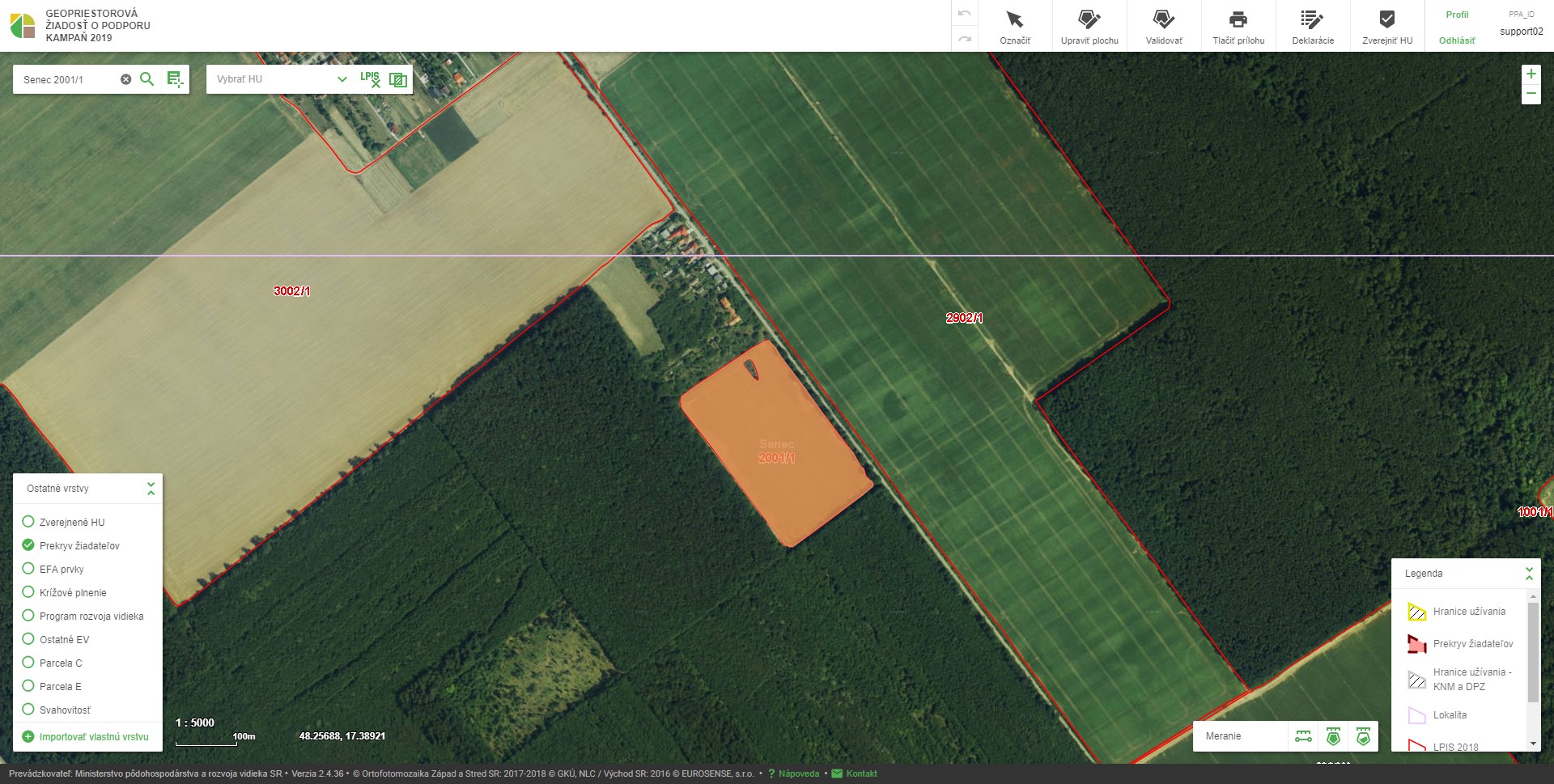Disable the Prekryv žiadateľov layer
The height and width of the screenshot is (784, 1554).
[28, 545]
